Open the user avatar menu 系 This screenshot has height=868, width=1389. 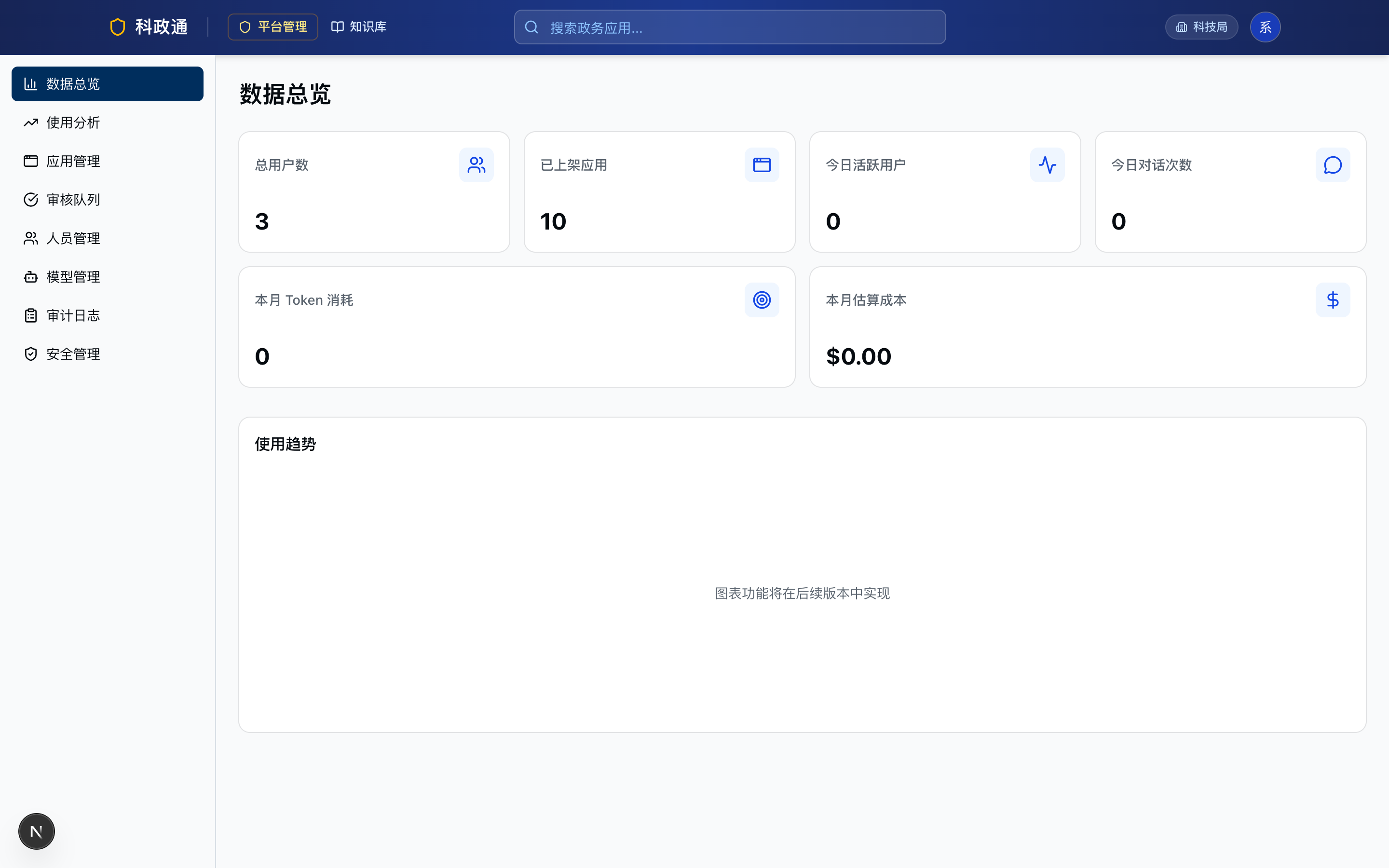1265,27
